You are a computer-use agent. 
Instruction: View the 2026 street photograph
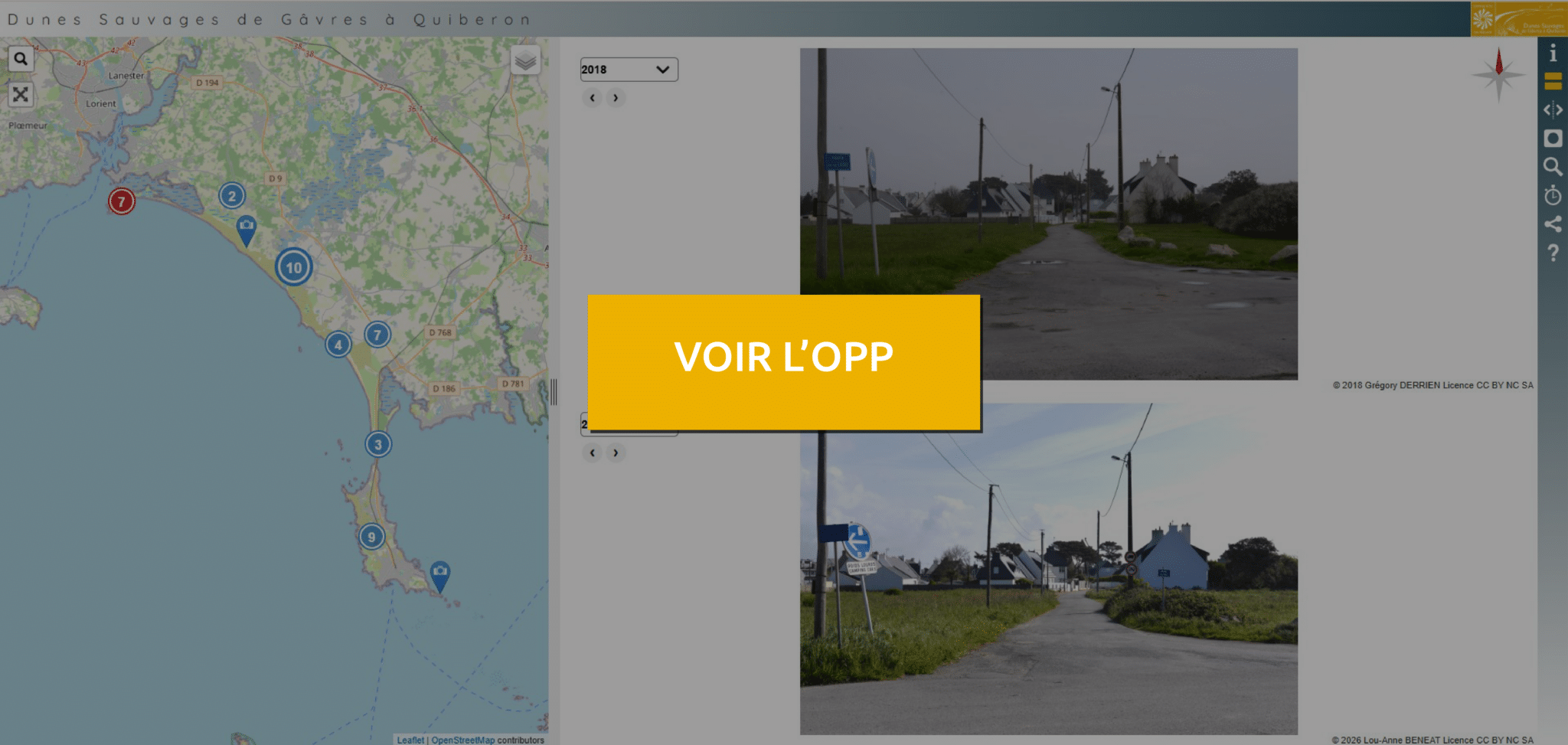coord(1049,569)
